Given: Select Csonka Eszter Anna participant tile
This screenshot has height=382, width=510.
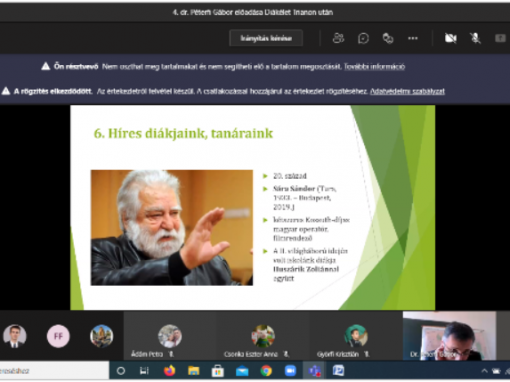Looking at the screenshot, I should (263, 335).
